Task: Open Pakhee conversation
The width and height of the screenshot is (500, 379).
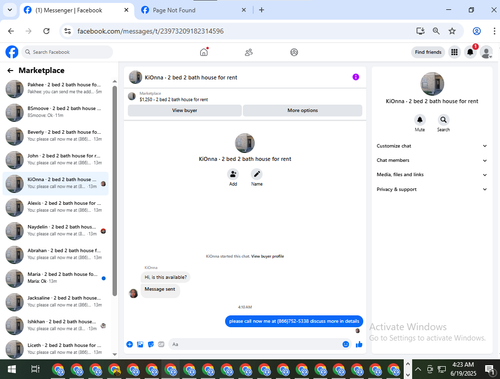Action: [57, 88]
